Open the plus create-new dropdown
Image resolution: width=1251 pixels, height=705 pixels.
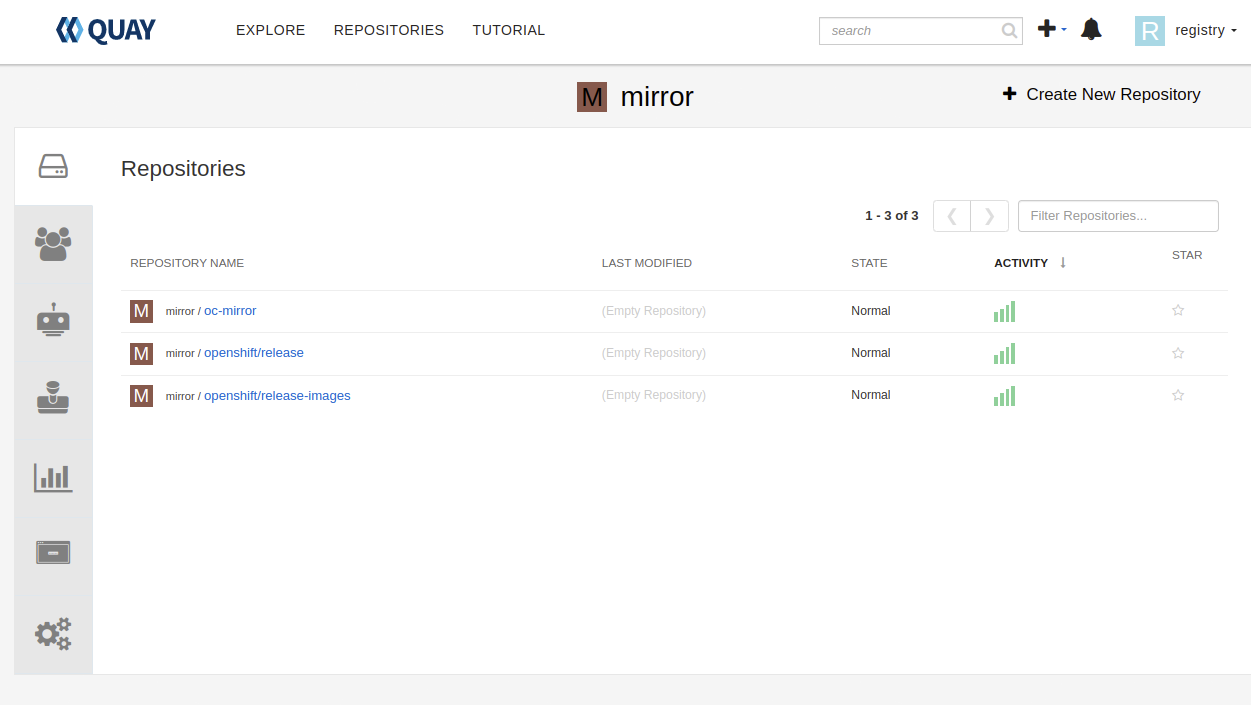[1052, 29]
